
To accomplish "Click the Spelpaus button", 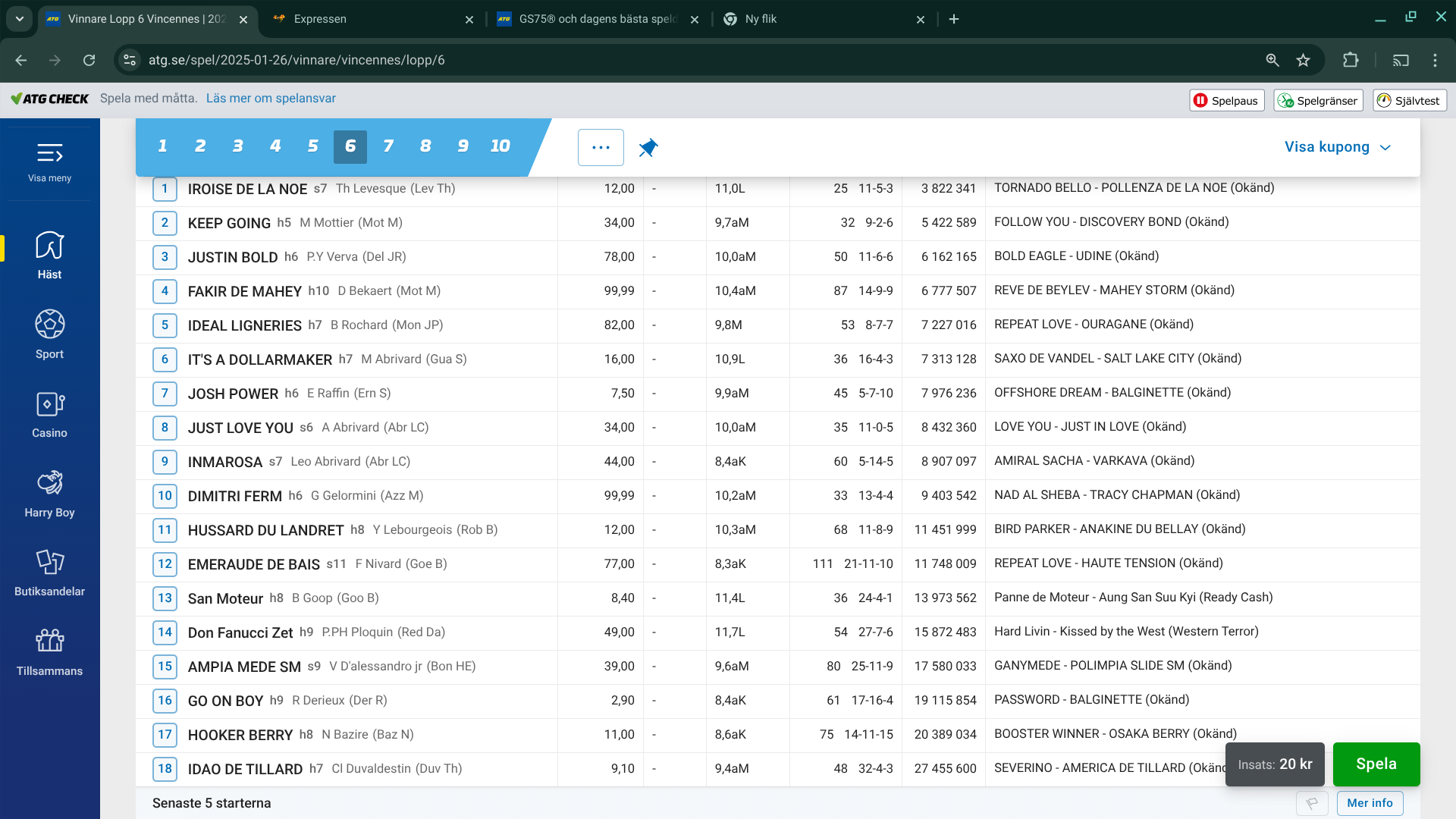I will [1226, 100].
